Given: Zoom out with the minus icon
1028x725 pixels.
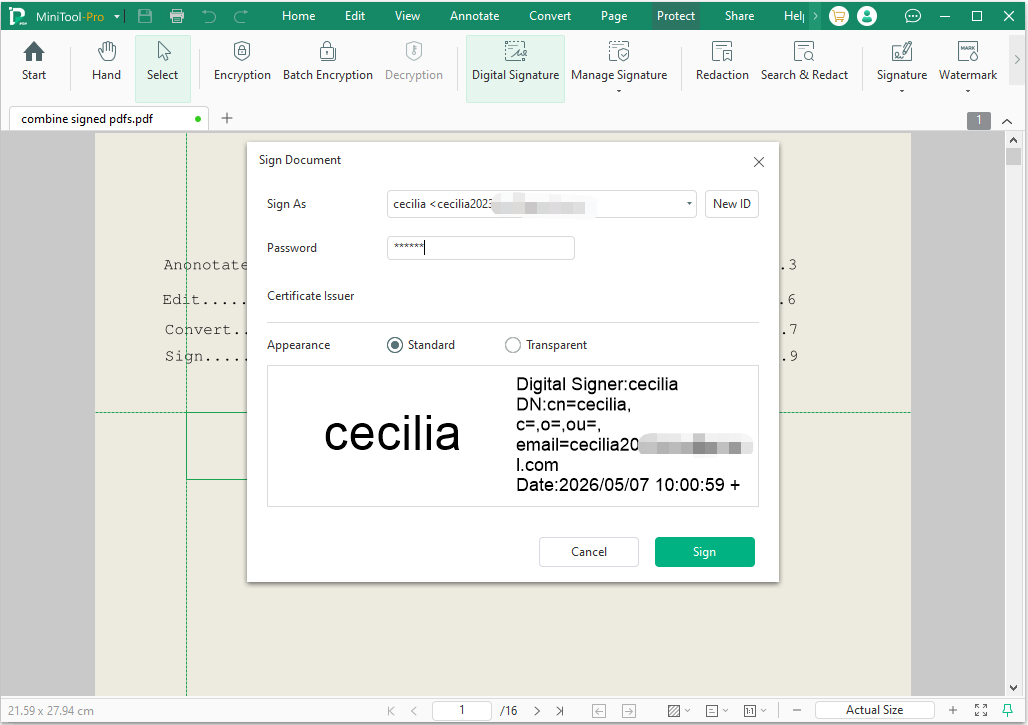Looking at the screenshot, I should (797, 711).
